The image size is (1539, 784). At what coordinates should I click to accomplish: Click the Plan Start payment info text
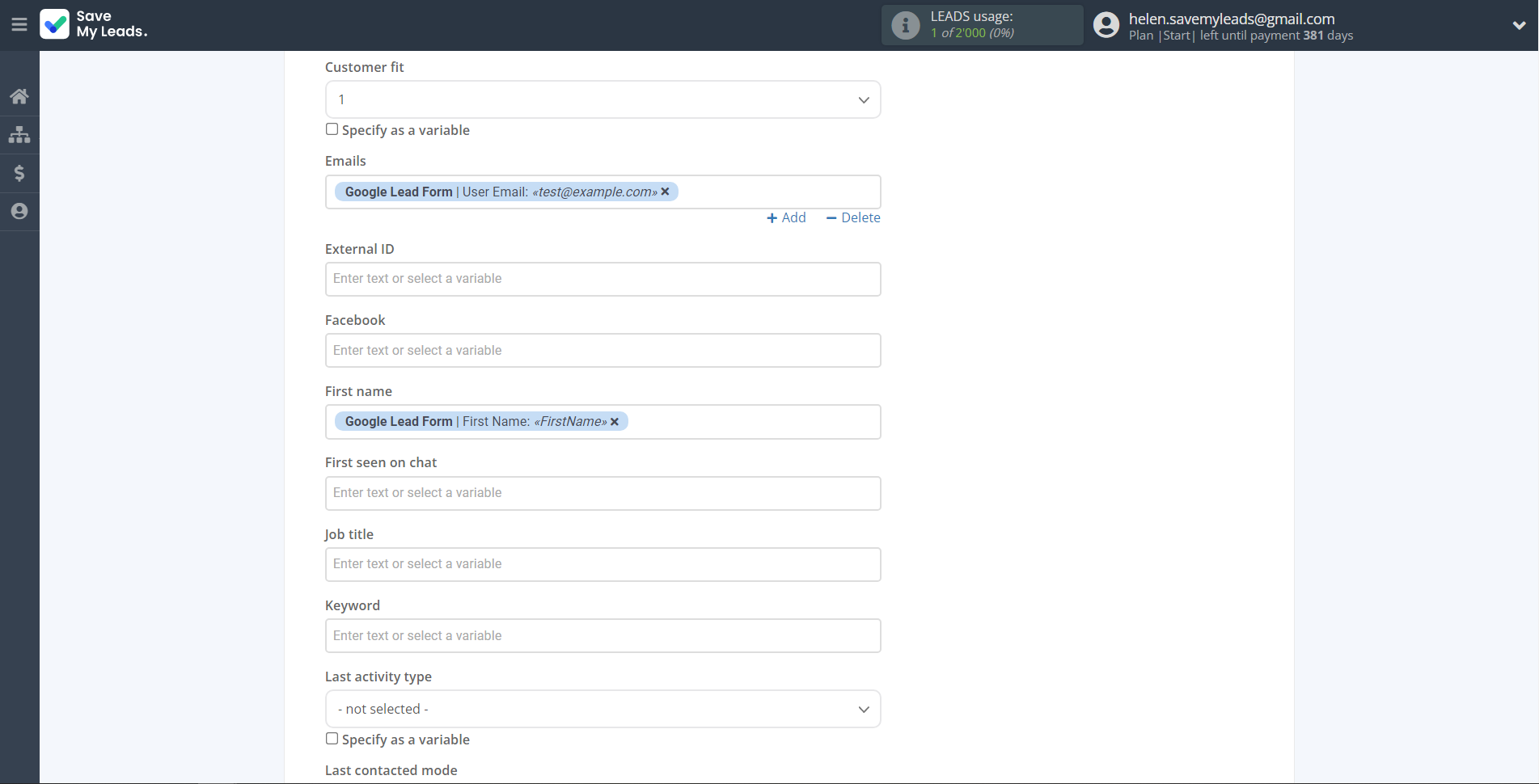1241,36
